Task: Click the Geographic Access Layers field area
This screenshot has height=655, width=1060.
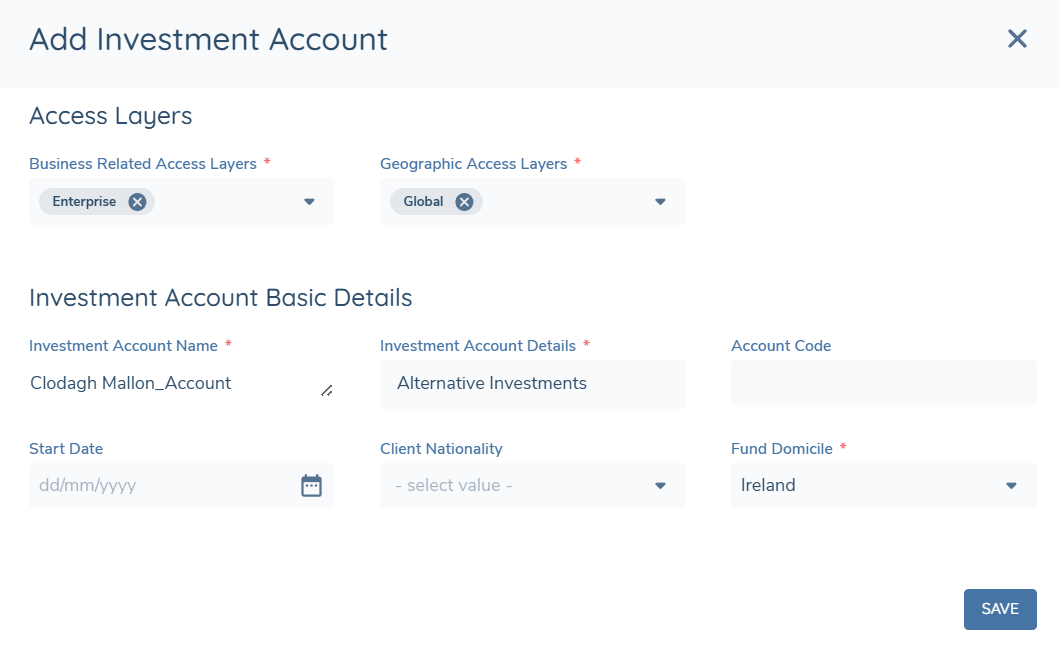Action: (560, 201)
